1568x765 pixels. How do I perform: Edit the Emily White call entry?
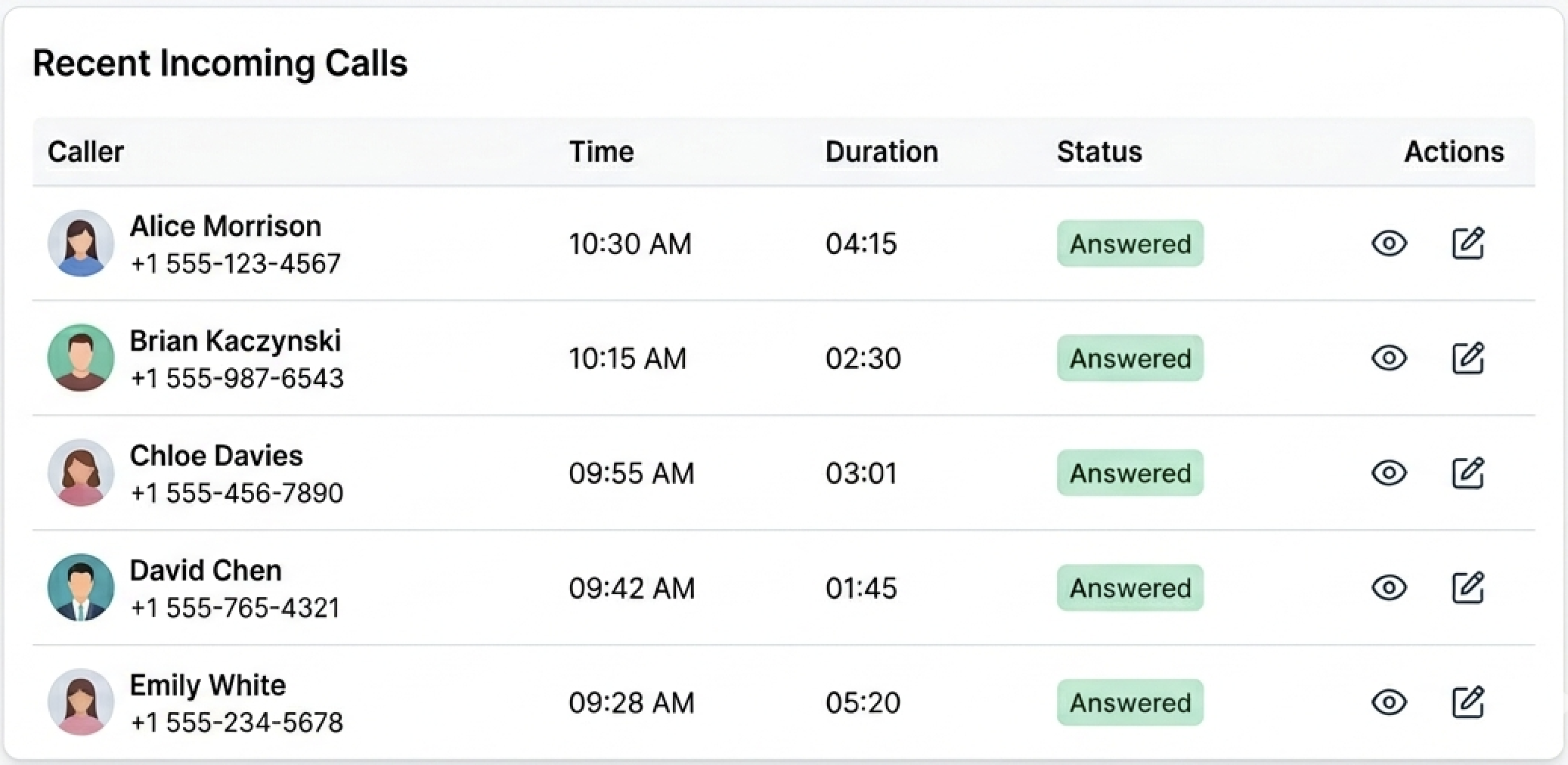pos(1470,702)
